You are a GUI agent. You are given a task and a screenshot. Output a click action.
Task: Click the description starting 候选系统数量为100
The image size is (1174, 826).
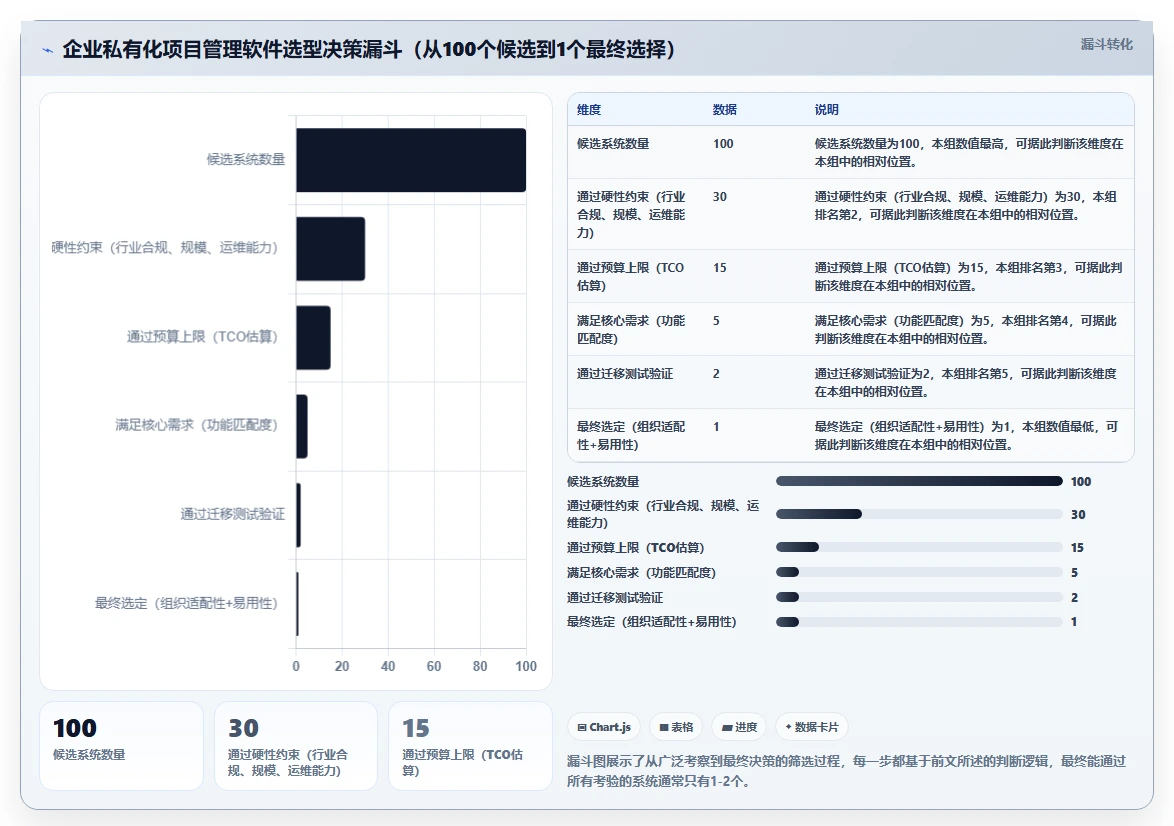pos(969,153)
